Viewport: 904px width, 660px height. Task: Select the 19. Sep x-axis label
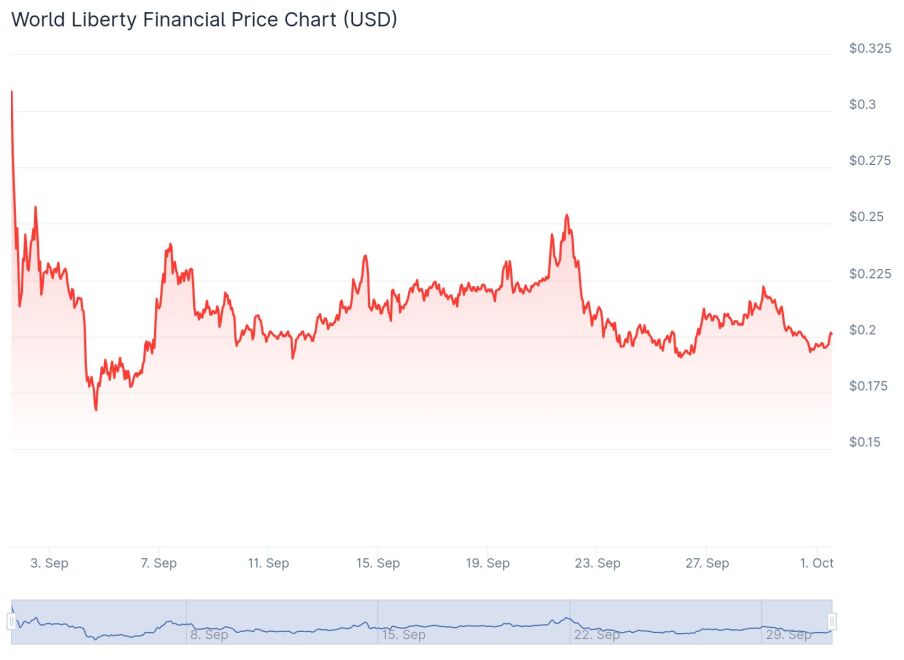488,563
